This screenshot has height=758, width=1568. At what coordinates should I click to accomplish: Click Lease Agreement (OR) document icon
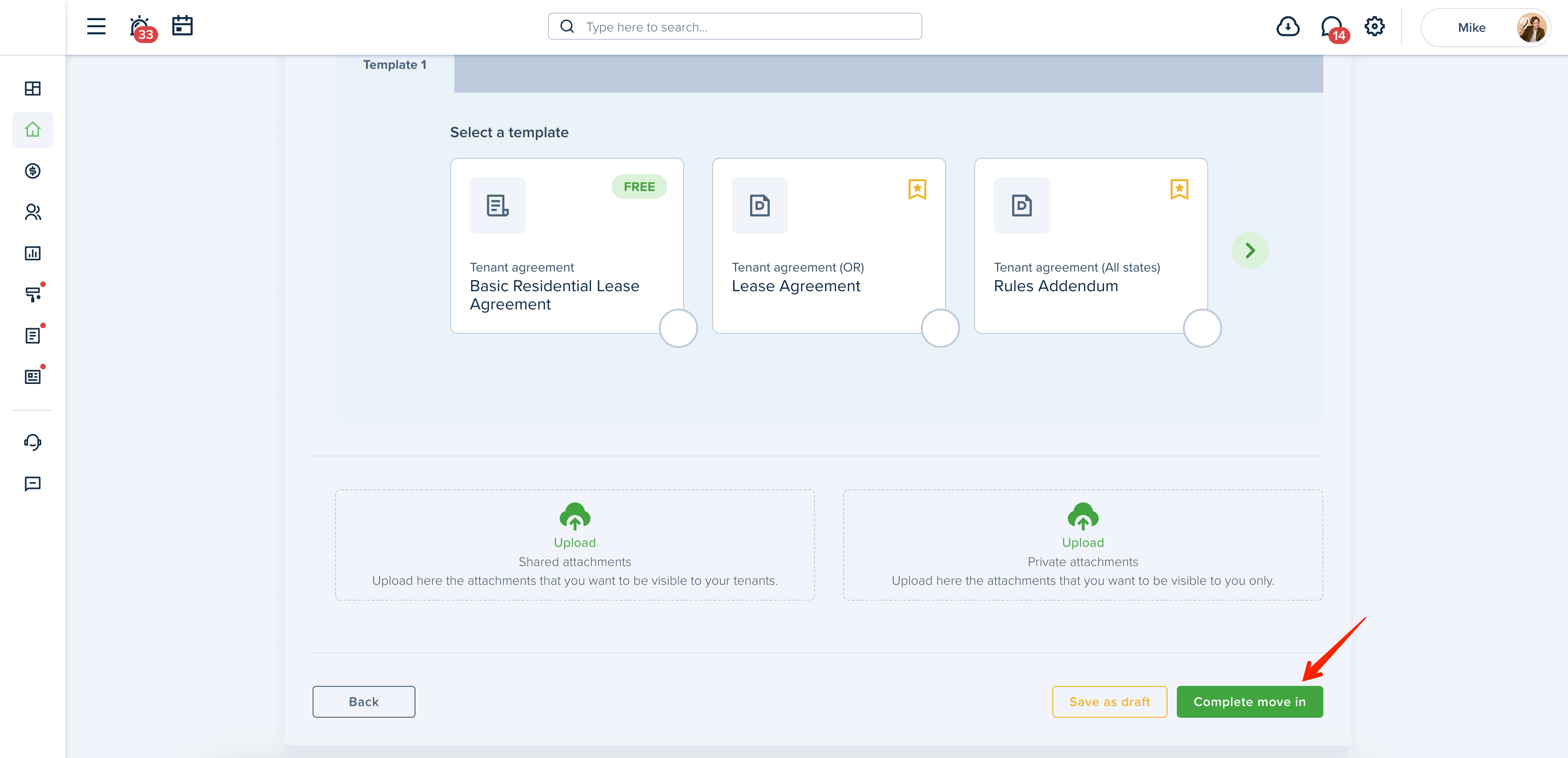point(759,206)
